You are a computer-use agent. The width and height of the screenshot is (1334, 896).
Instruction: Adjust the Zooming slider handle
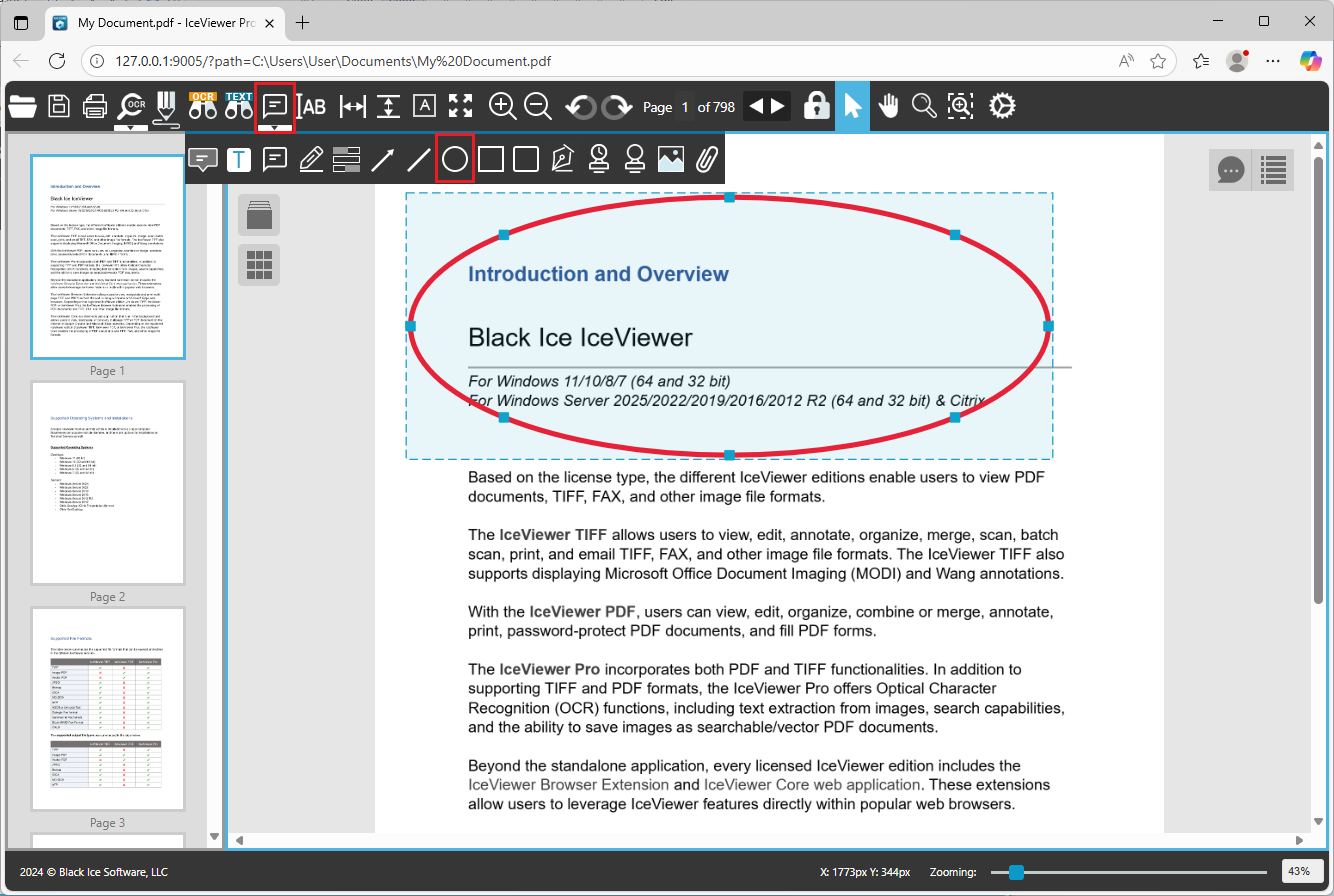click(x=1016, y=872)
